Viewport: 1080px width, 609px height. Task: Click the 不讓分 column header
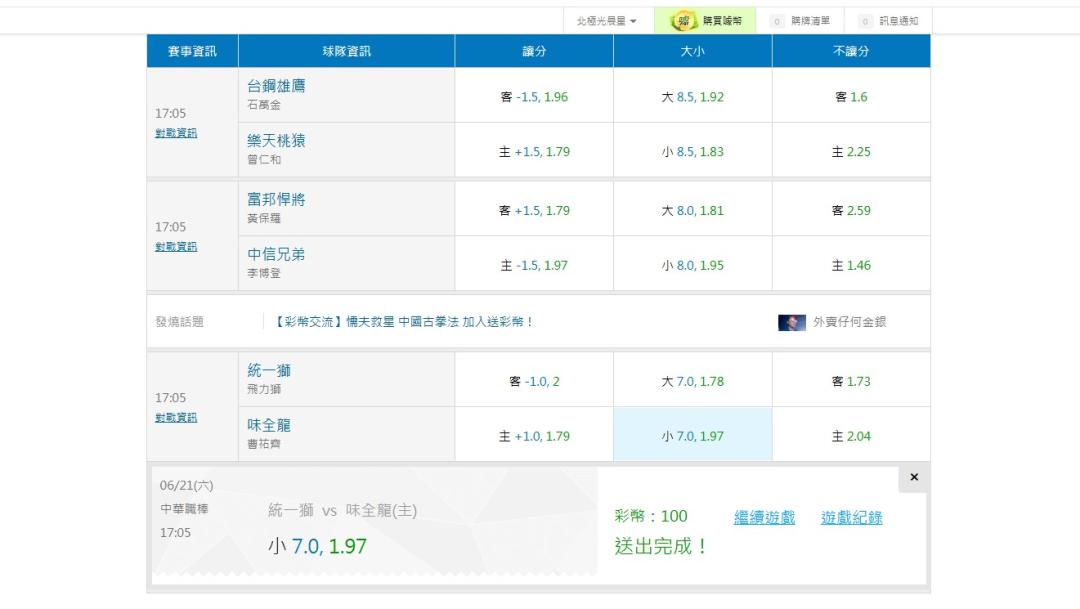[x=851, y=51]
